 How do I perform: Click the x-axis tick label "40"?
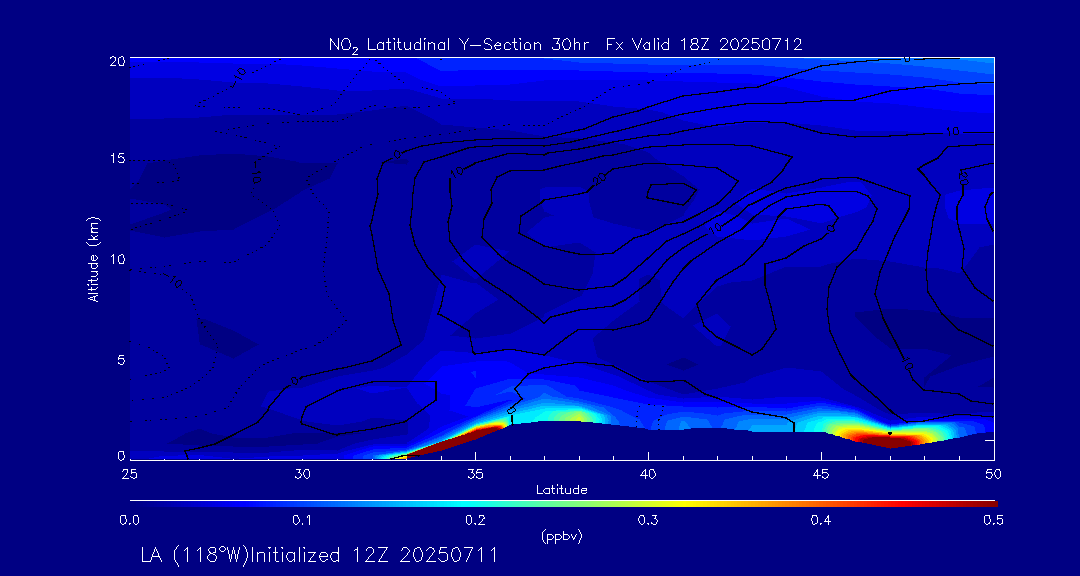pyautogui.click(x=648, y=473)
